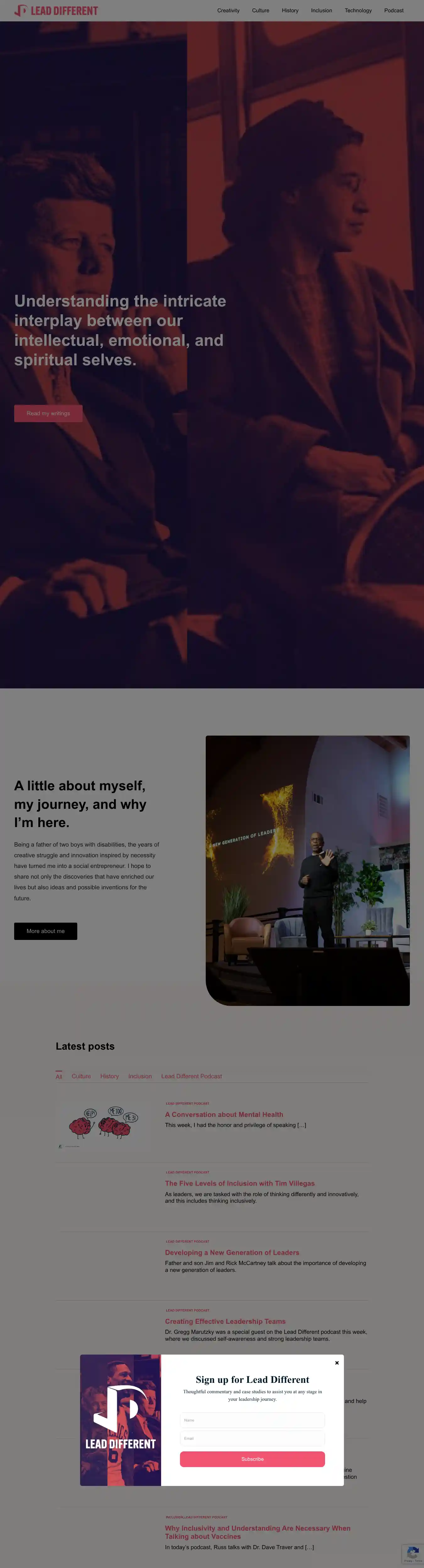Click the brain cartoon post thumbnail
Image resolution: width=424 pixels, height=1568 pixels.
pyautogui.click(x=103, y=1125)
